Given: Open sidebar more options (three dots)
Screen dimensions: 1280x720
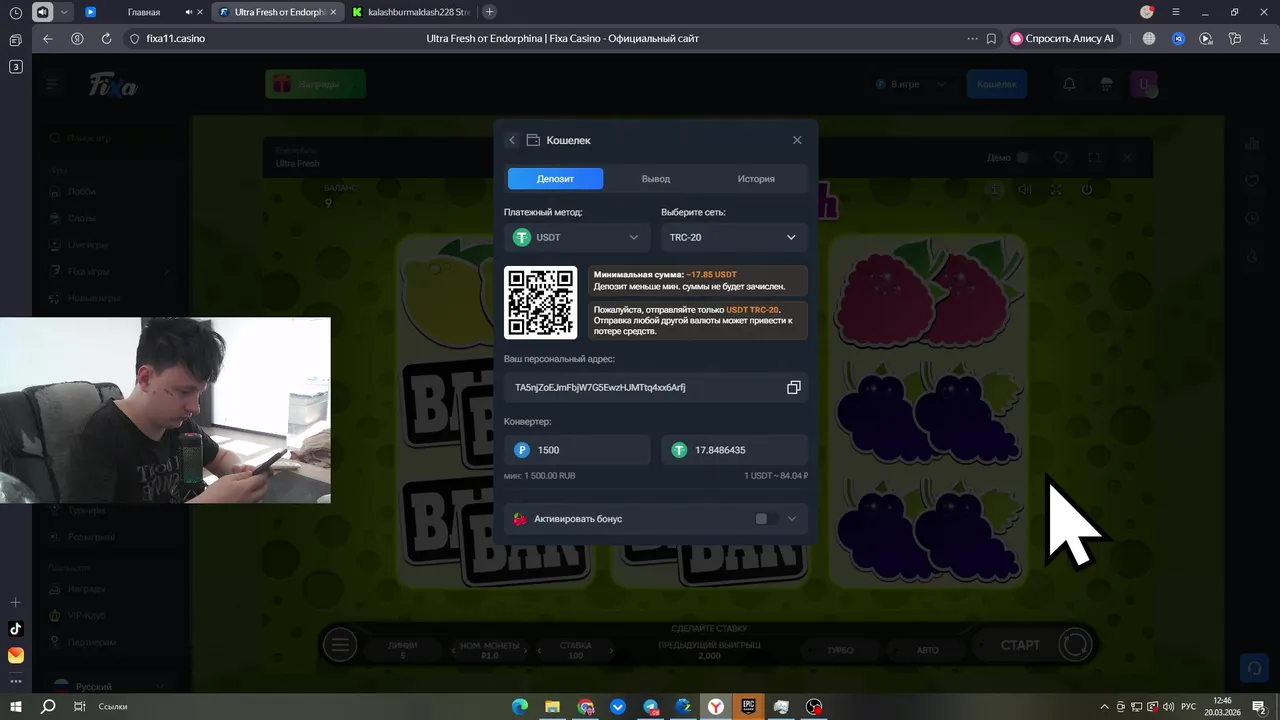Looking at the screenshot, I should click(15, 682).
